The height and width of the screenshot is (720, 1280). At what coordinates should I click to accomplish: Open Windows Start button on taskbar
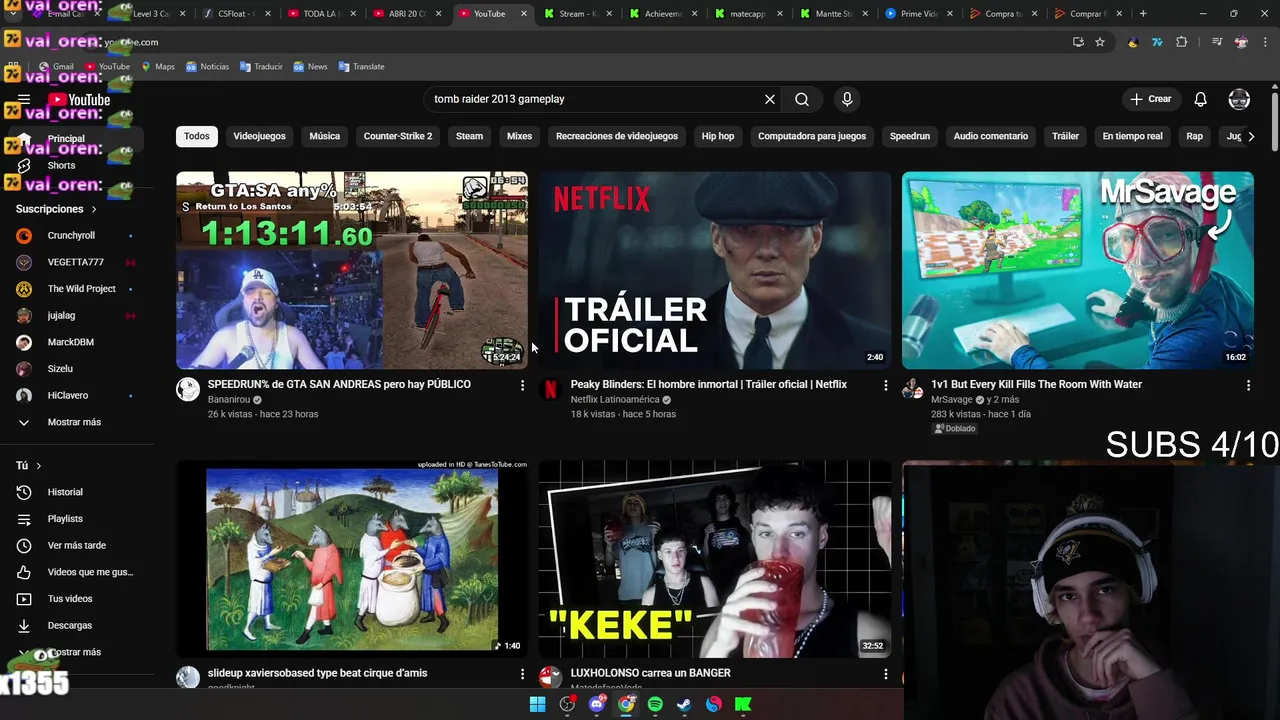pyautogui.click(x=538, y=704)
